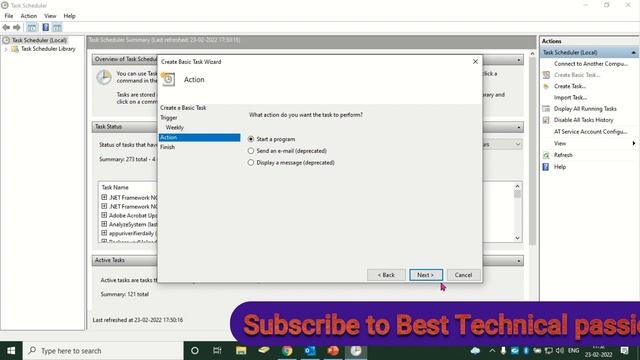
Task: Open Task View from the taskbar
Action: tap(217, 351)
